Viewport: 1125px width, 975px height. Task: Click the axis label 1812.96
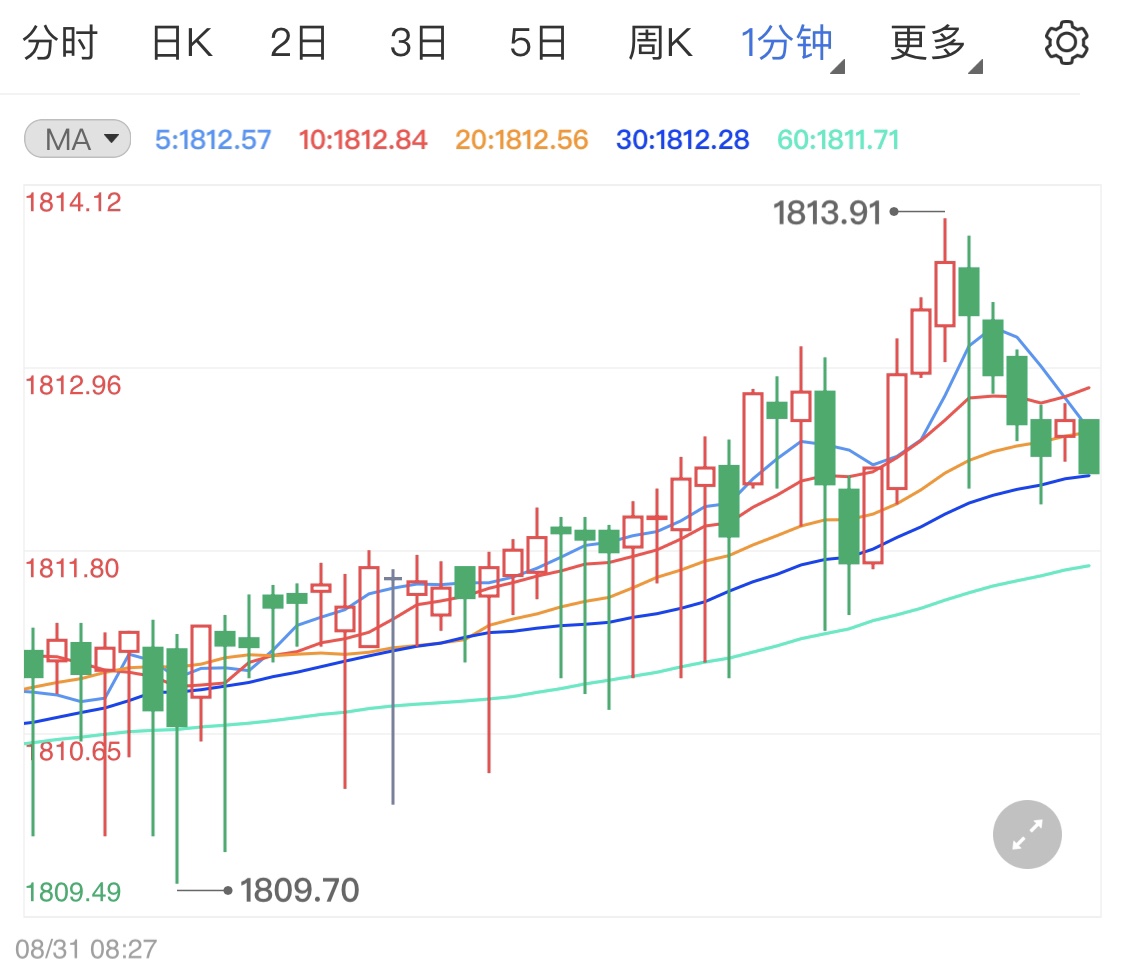[x=73, y=386]
